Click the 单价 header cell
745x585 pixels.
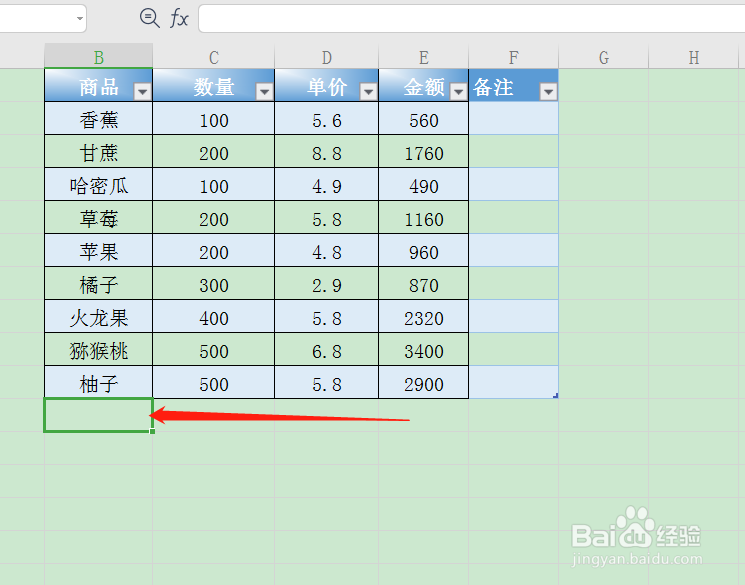(x=326, y=86)
